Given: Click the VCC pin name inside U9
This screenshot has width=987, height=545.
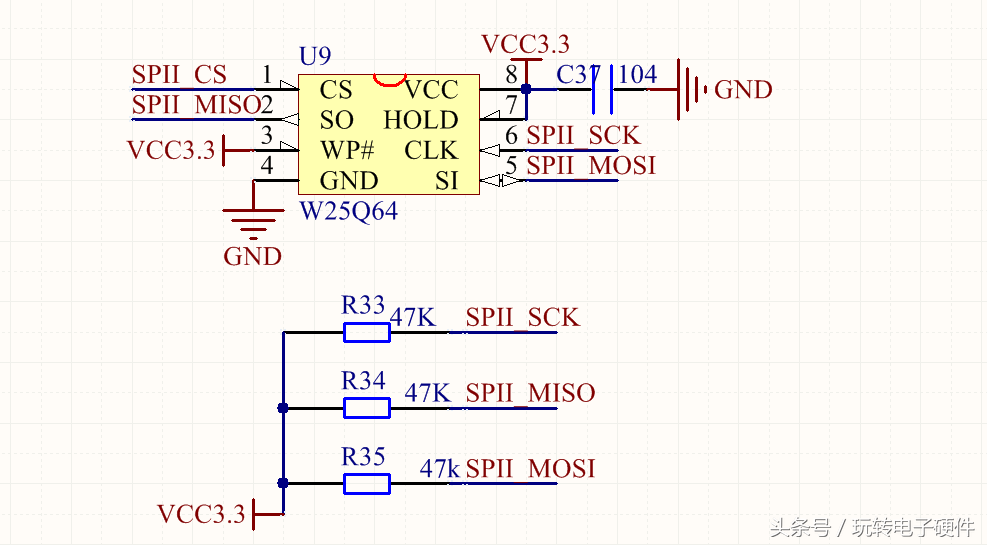Looking at the screenshot, I should (x=431, y=89).
